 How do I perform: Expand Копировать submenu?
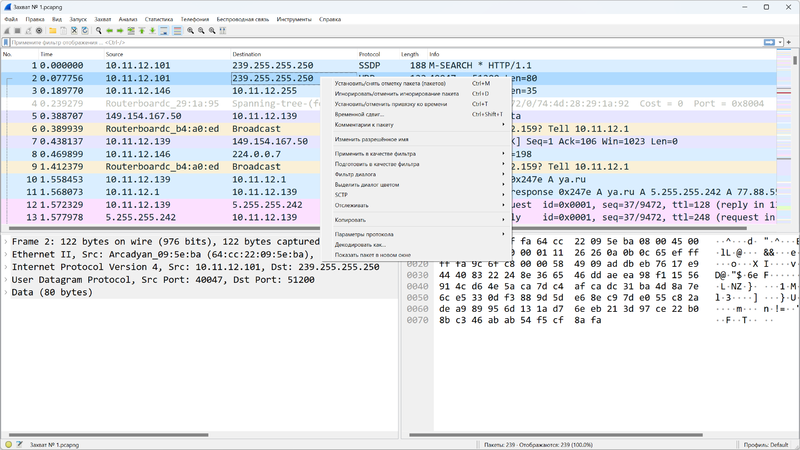click(x=416, y=220)
